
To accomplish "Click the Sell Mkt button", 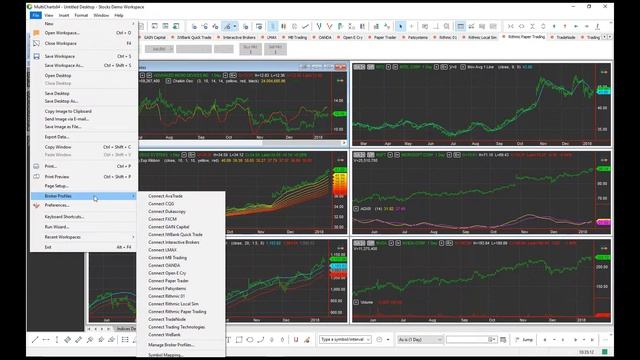I will [x=276, y=49].
